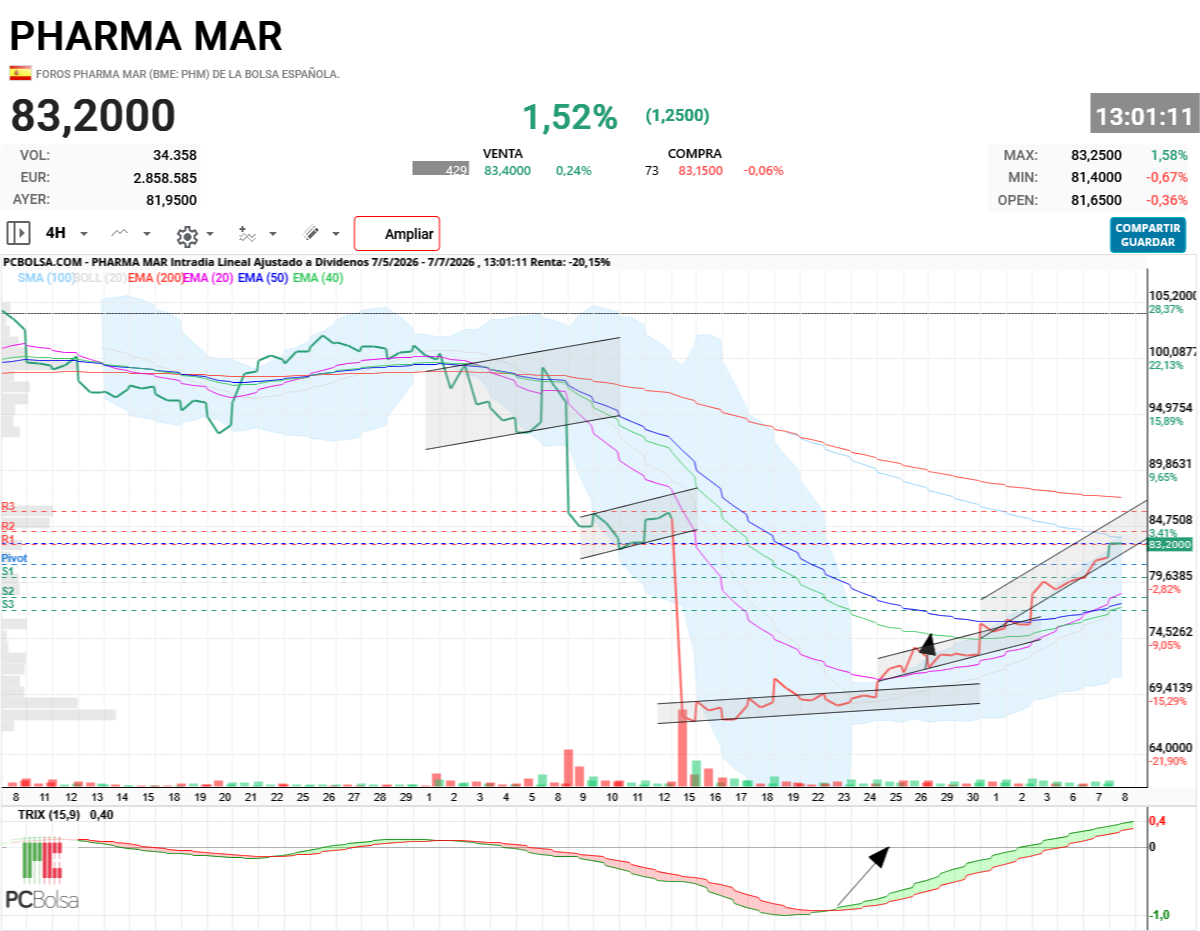The width and height of the screenshot is (1200, 931).
Task: Open the drawing tools dropdown arrow
Action: [x=335, y=234]
